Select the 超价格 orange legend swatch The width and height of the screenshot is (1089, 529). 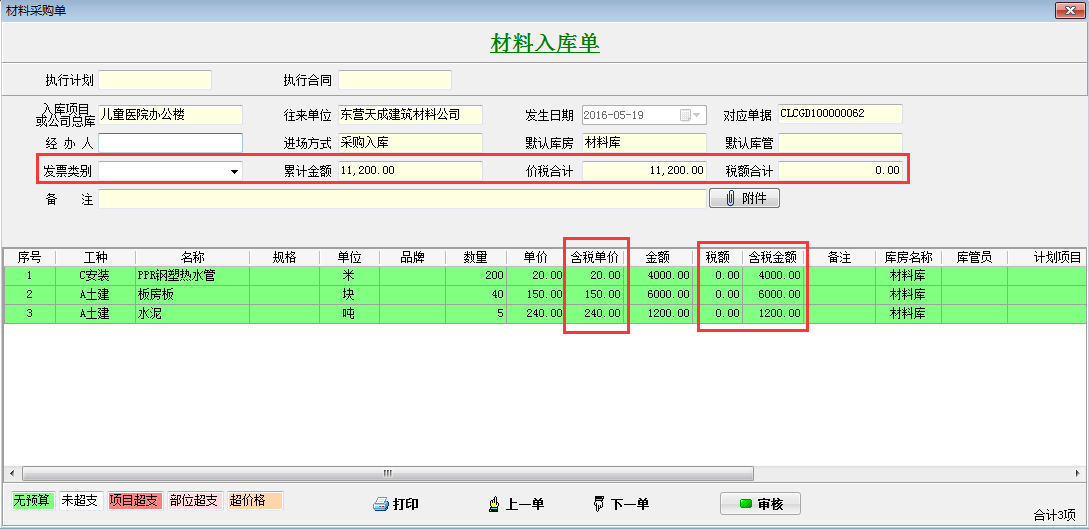(255, 500)
